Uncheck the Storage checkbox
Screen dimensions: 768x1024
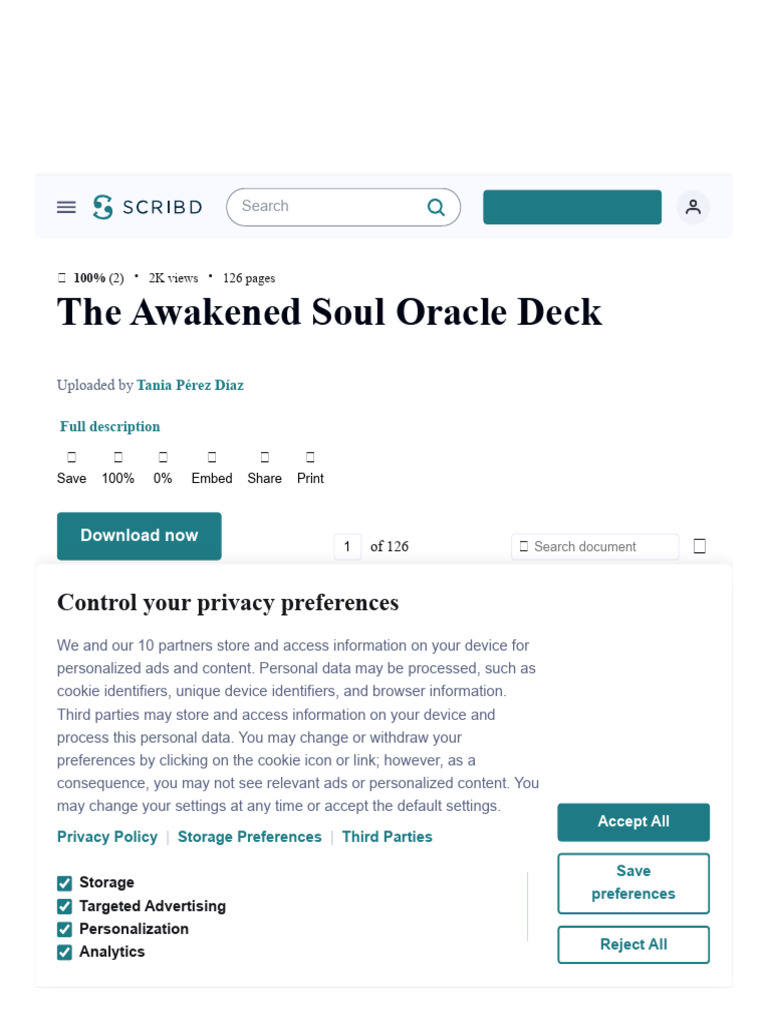click(x=65, y=883)
